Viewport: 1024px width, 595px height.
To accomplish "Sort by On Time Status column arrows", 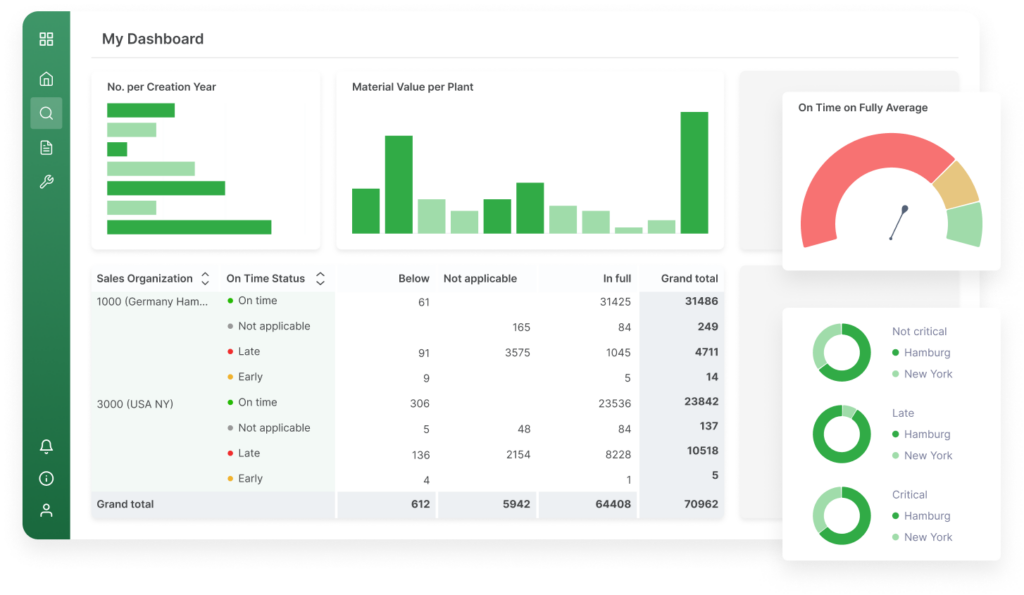I will point(320,279).
